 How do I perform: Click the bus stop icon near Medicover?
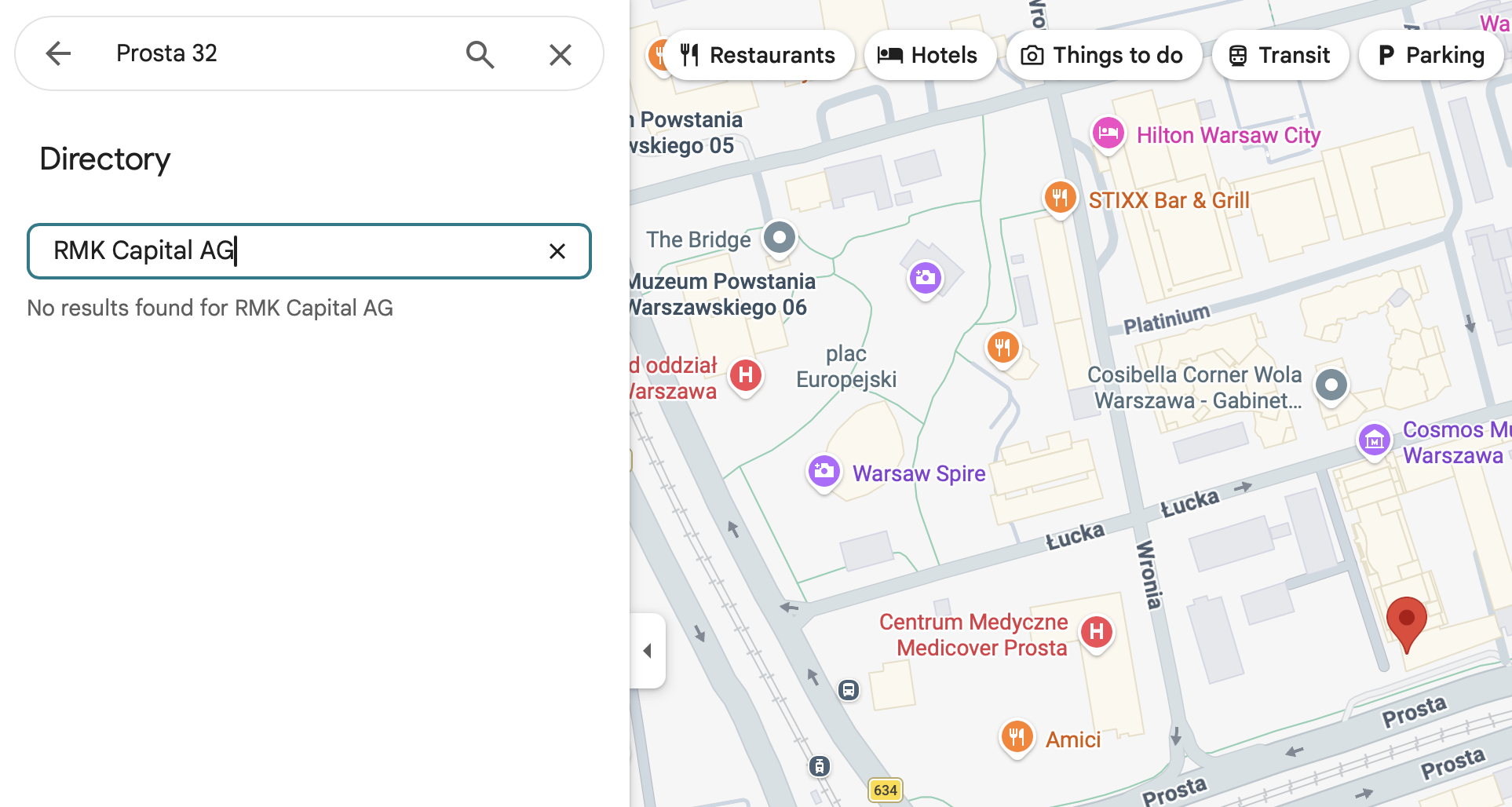[x=849, y=690]
